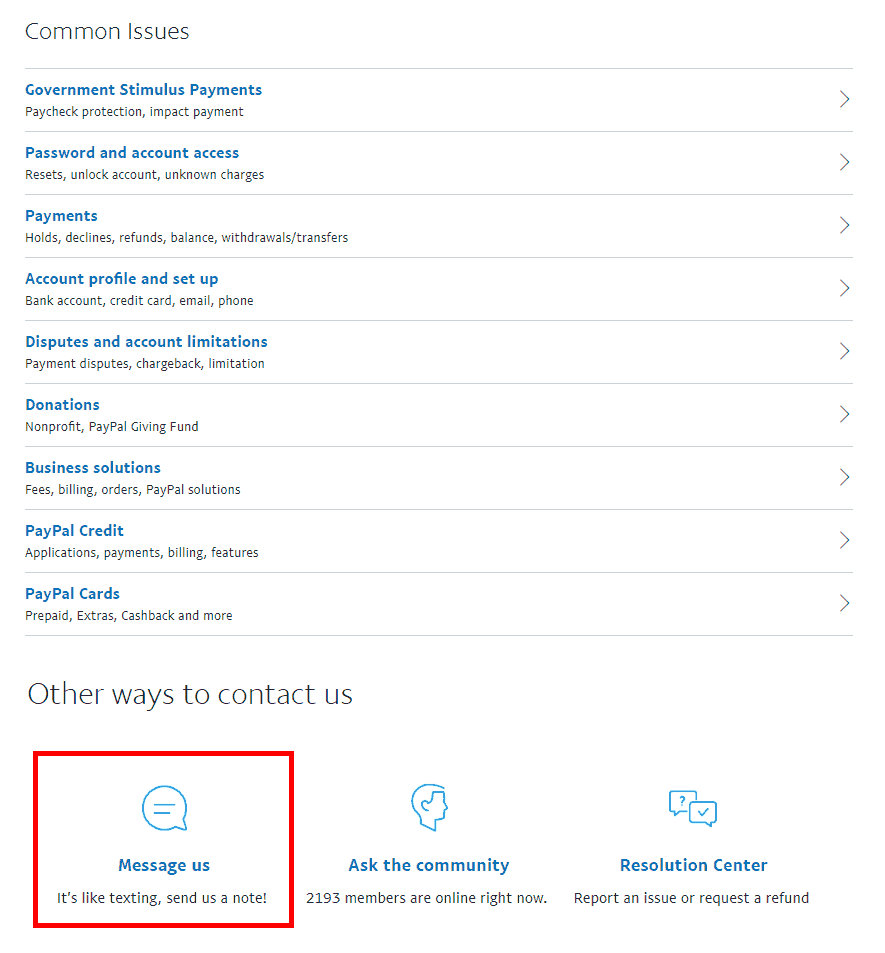This screenshot has height=953, width=885.
Task: Open the Business solutions link
Action: [93, 468]
